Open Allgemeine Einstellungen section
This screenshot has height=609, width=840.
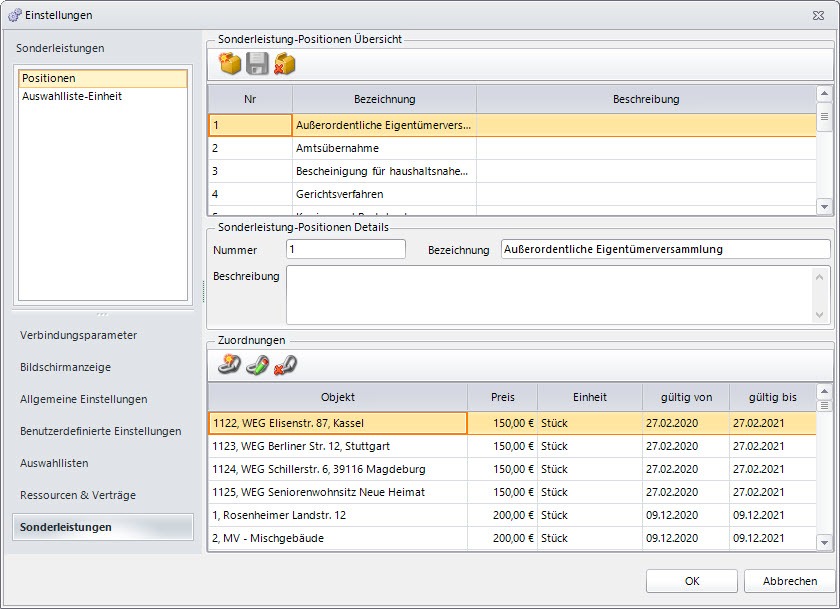pyautogui.click(x=84, y=399)
